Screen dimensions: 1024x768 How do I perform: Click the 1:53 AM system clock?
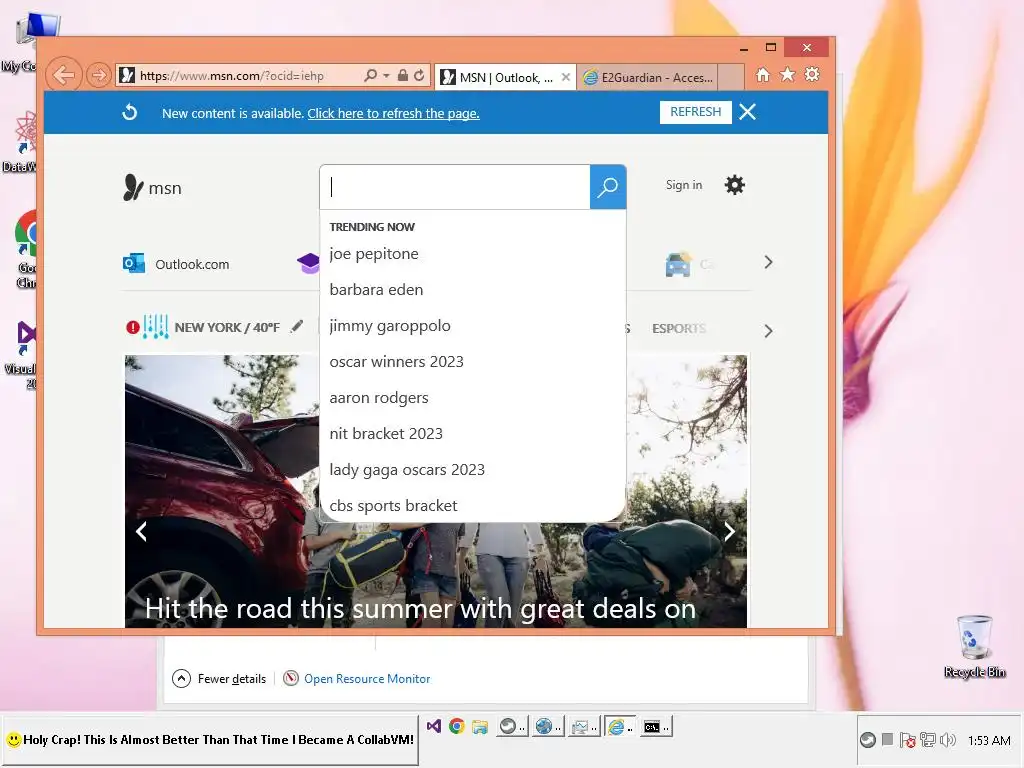(989, 741)
